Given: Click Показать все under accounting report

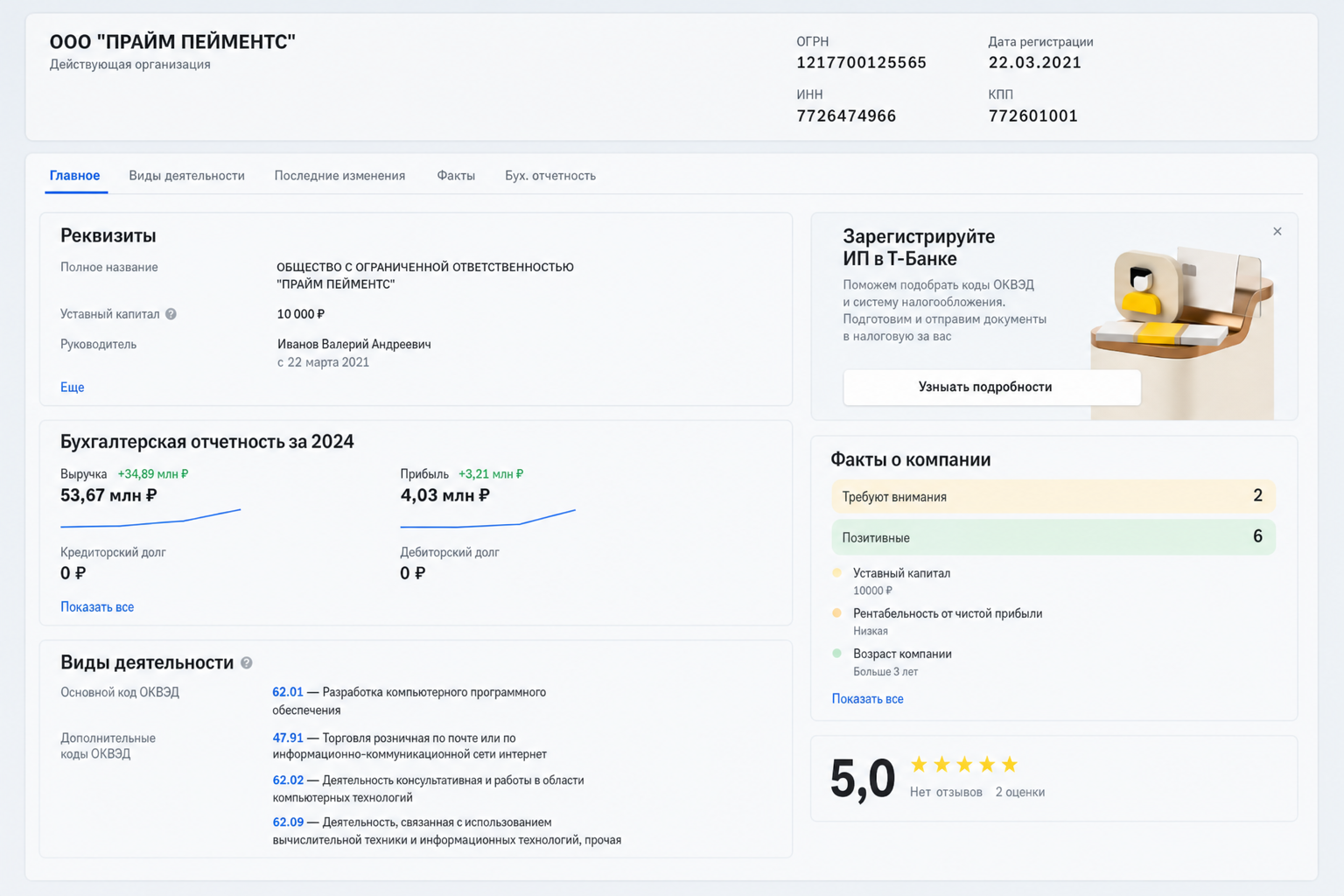Looking at the screenshot, I should [97, 607].
